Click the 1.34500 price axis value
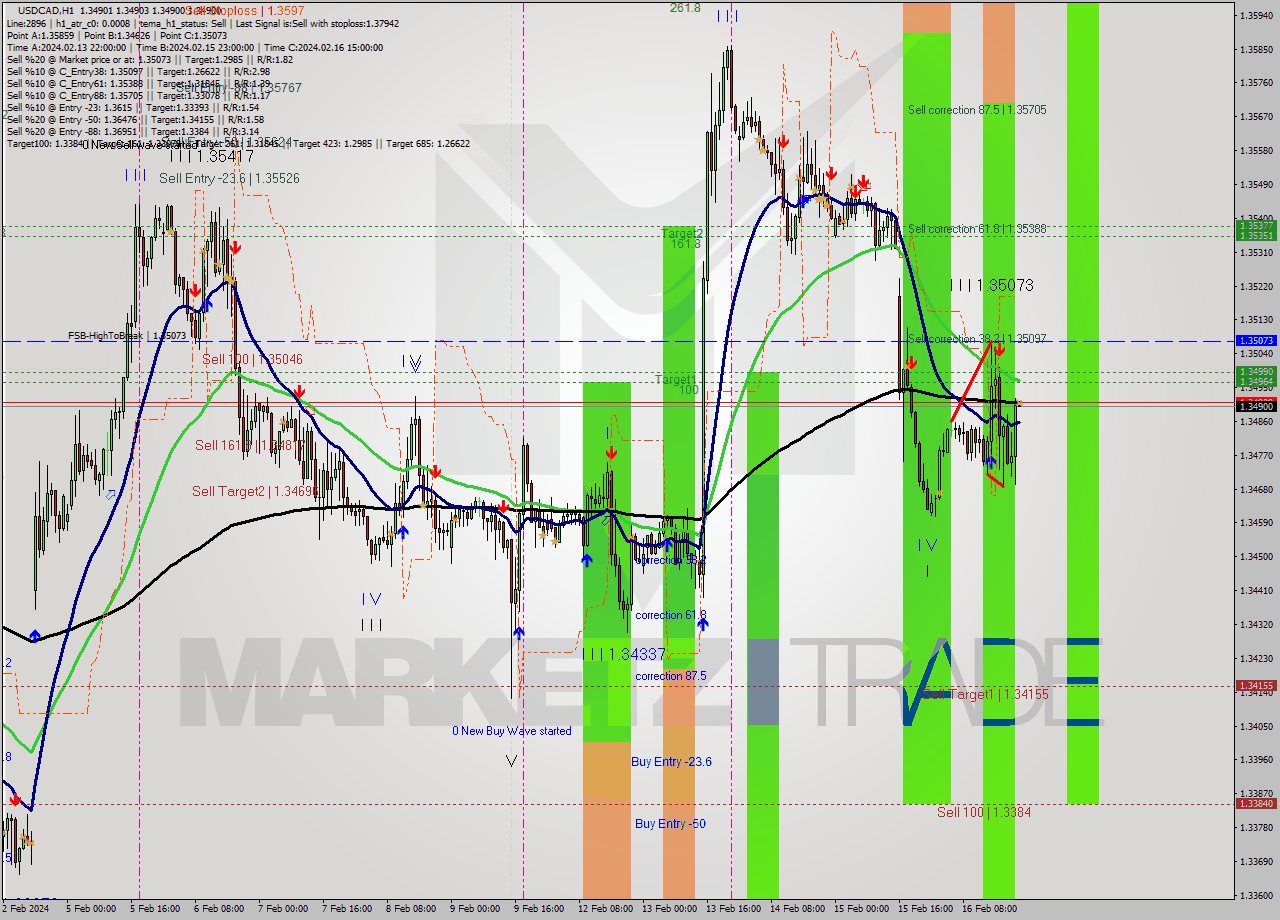The image size is (1280, 920). point(1256,556)
